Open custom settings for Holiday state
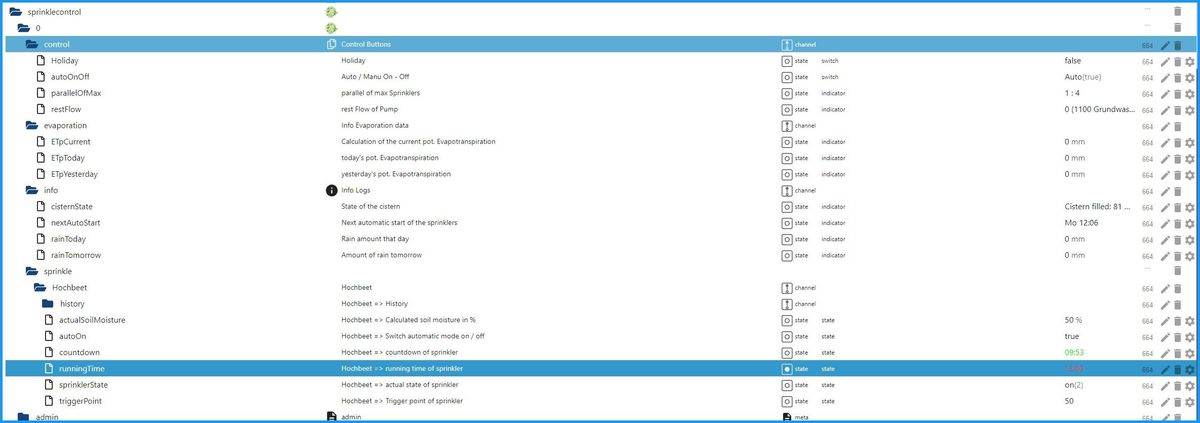The width and height of the screenshot is (1200, 423). coord(1189,61)
